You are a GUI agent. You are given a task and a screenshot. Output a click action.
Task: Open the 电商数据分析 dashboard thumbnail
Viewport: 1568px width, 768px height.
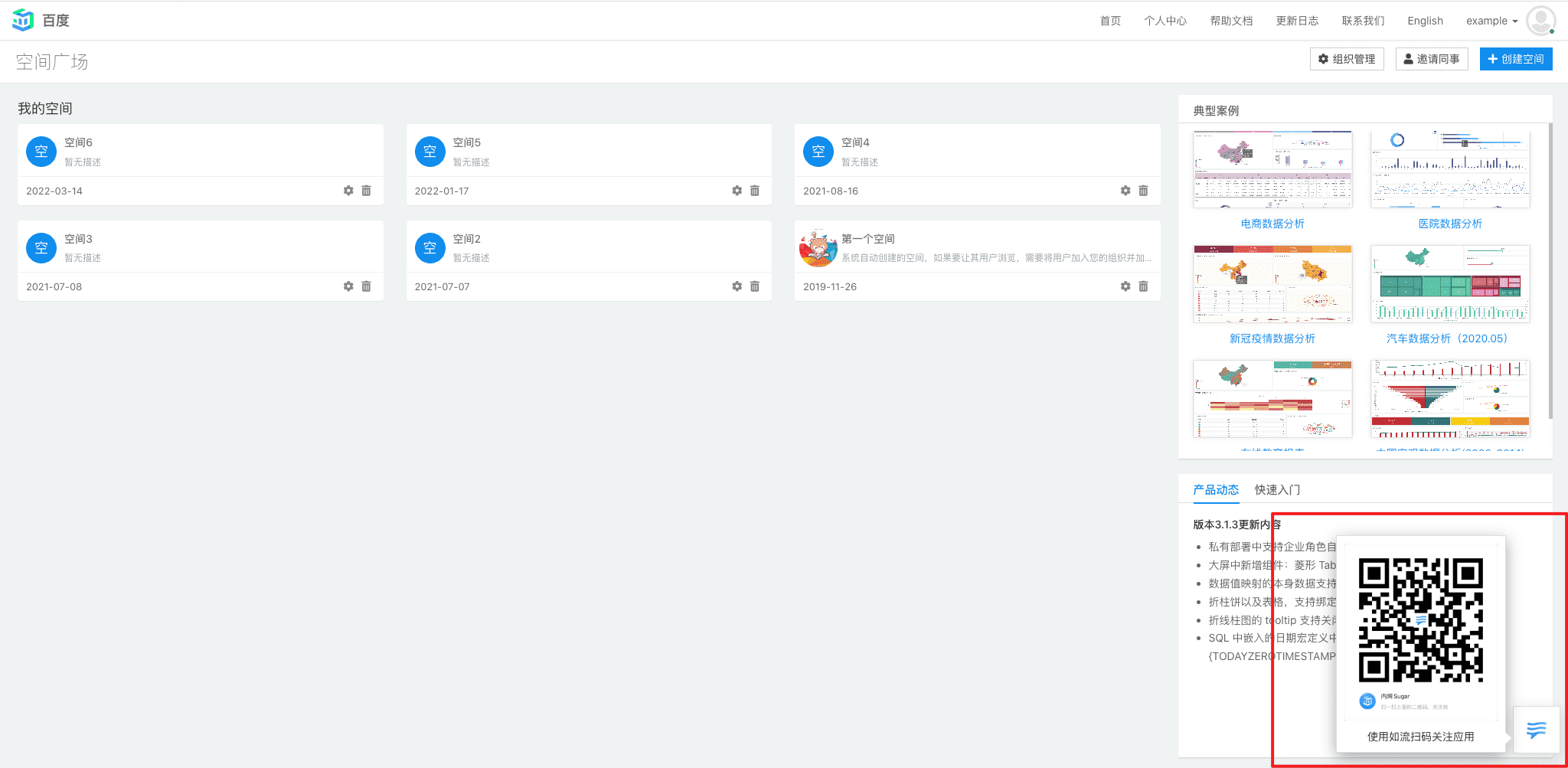(1272, 169)
